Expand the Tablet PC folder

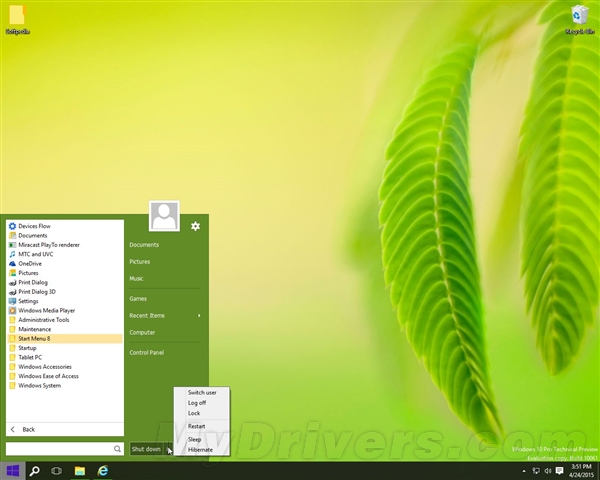coord(65,358)
